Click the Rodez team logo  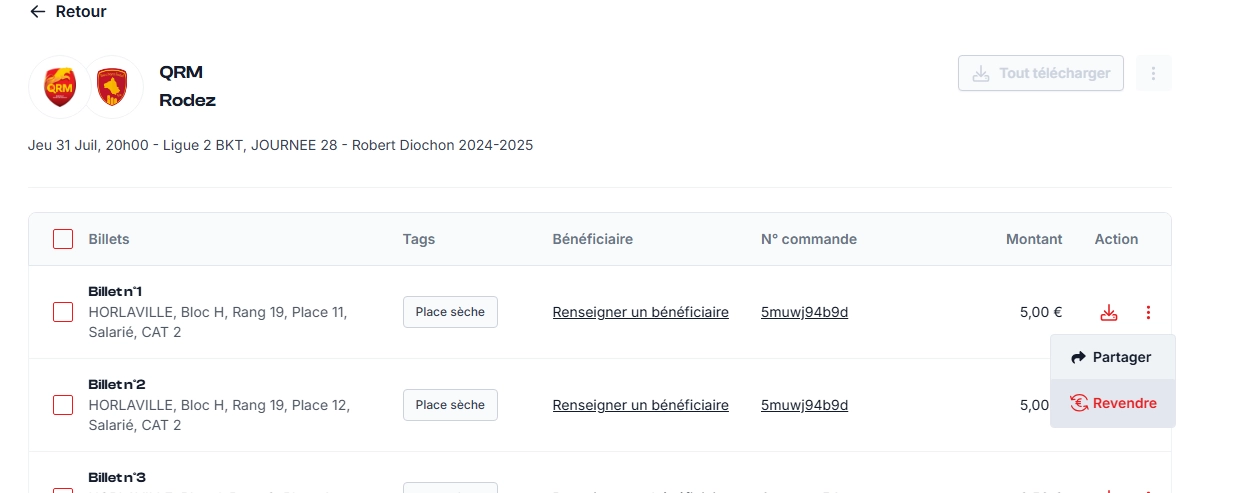click(111, 86)
